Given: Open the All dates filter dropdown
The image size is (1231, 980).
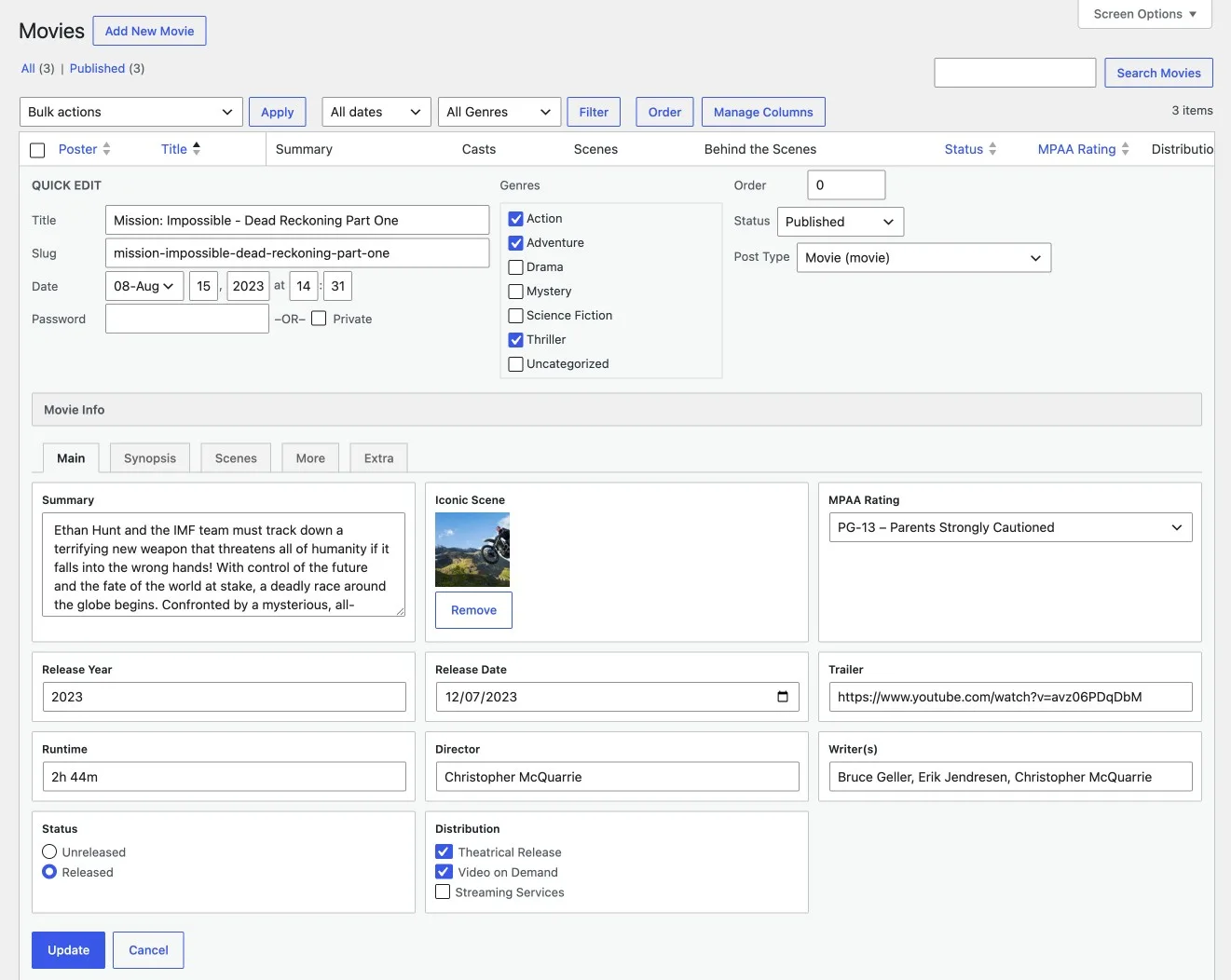Looking at the screenshot, I should [x=376, y=112].
